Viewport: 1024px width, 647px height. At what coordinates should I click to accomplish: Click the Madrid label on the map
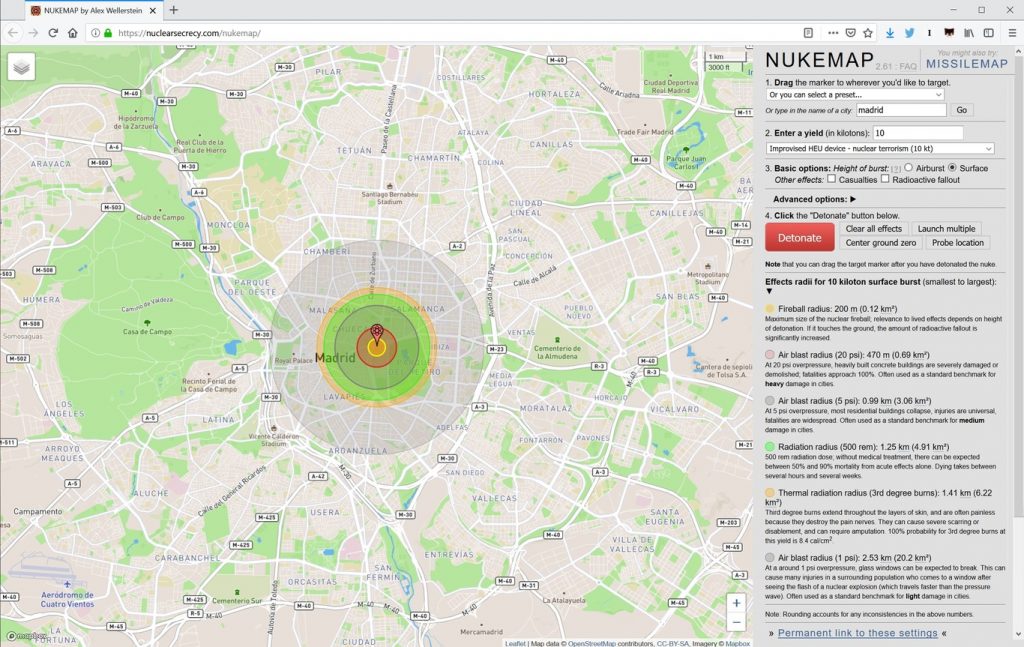(x=335, y=358)
